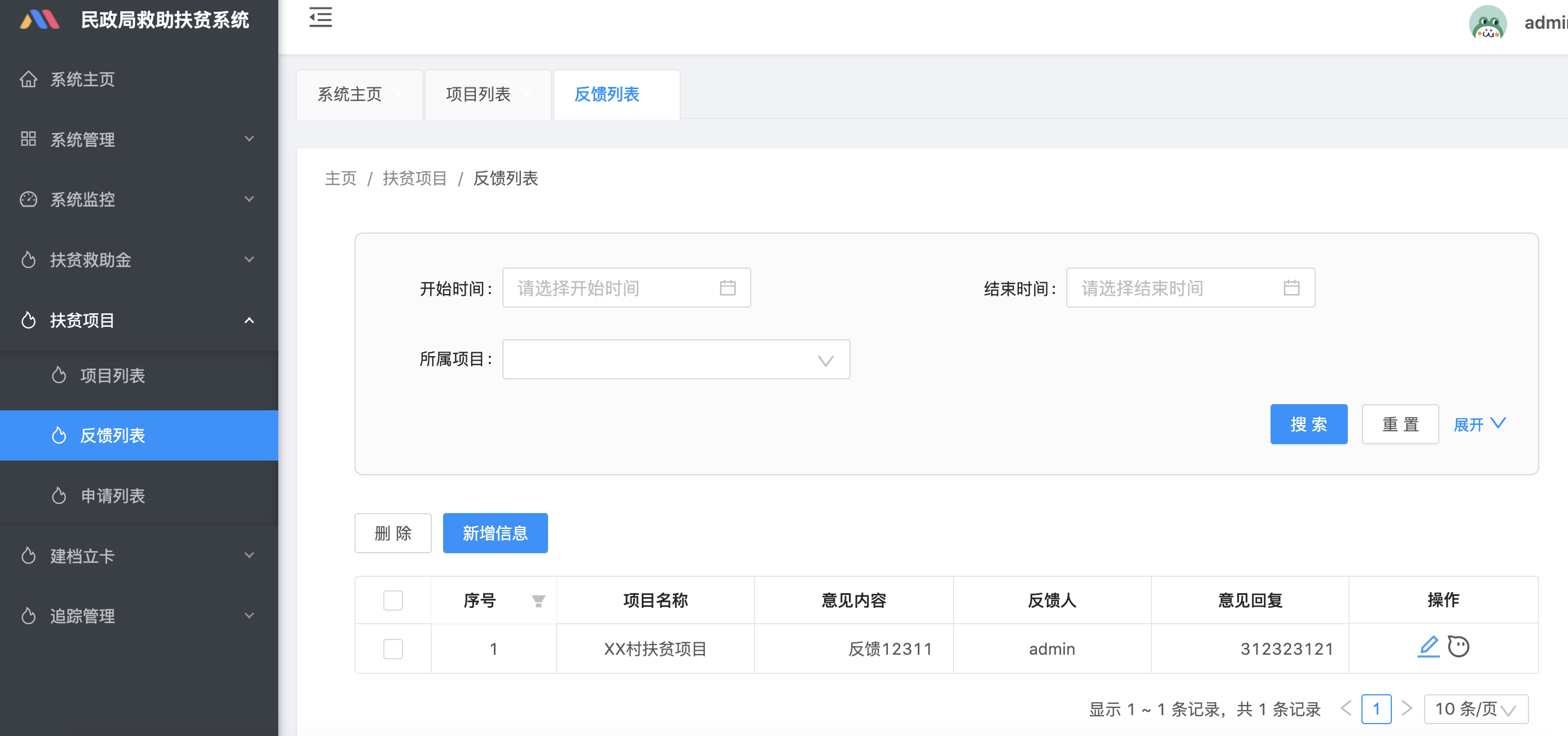The height and width of the screenshot is (736, 1568).
Task: Expand the 系统监控 menu chevron
Action: coord(249,199)
